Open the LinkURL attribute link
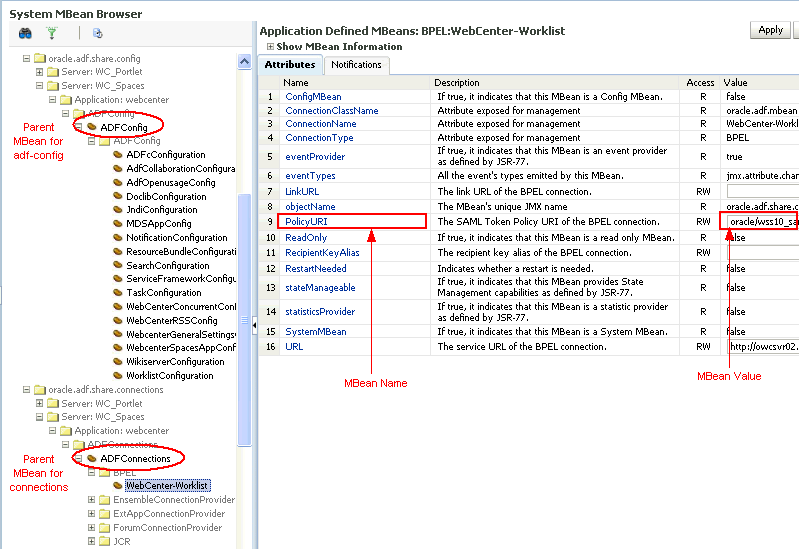The height and width of the screenshot is (549, 802). (302, 191)
